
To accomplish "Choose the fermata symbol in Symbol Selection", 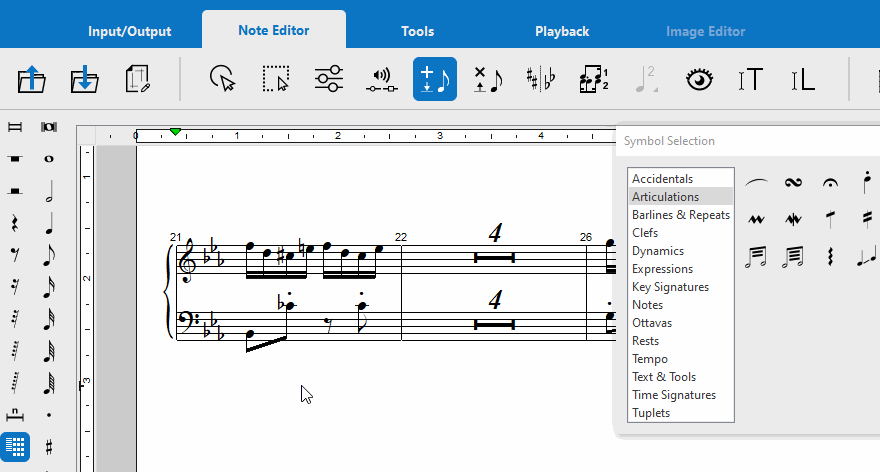I will click(x=829, y=182).
